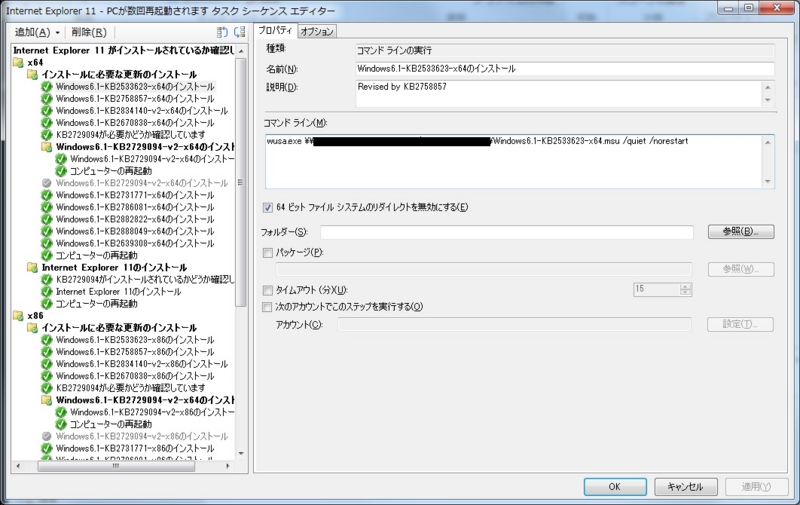Click the right arrow of the tree's horizontal scrollbar
The image size is (800, 505).
[228, 466]
